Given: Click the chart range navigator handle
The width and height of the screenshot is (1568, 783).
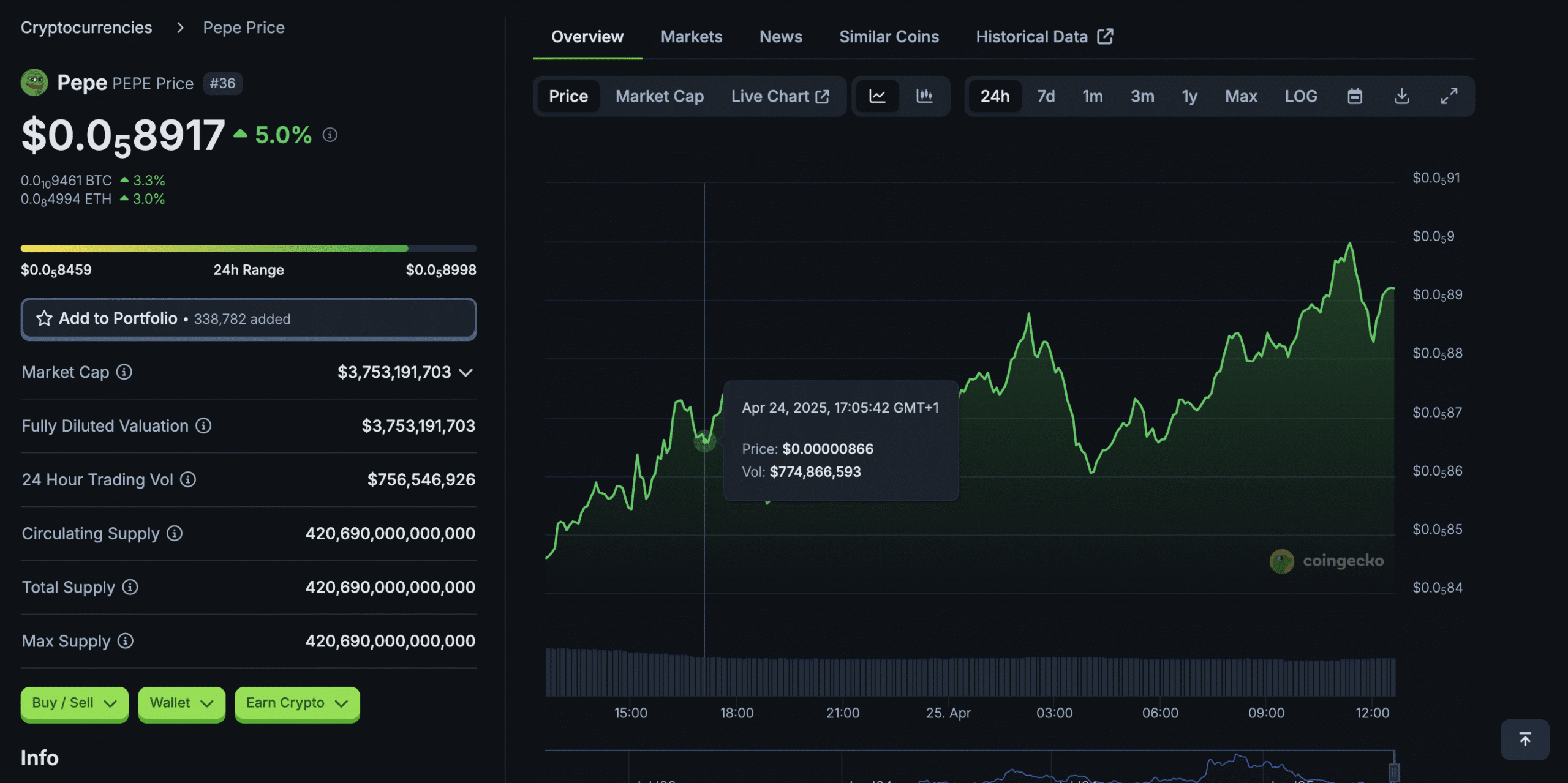Looking at the screenshot, I should tap(1394, 771).
